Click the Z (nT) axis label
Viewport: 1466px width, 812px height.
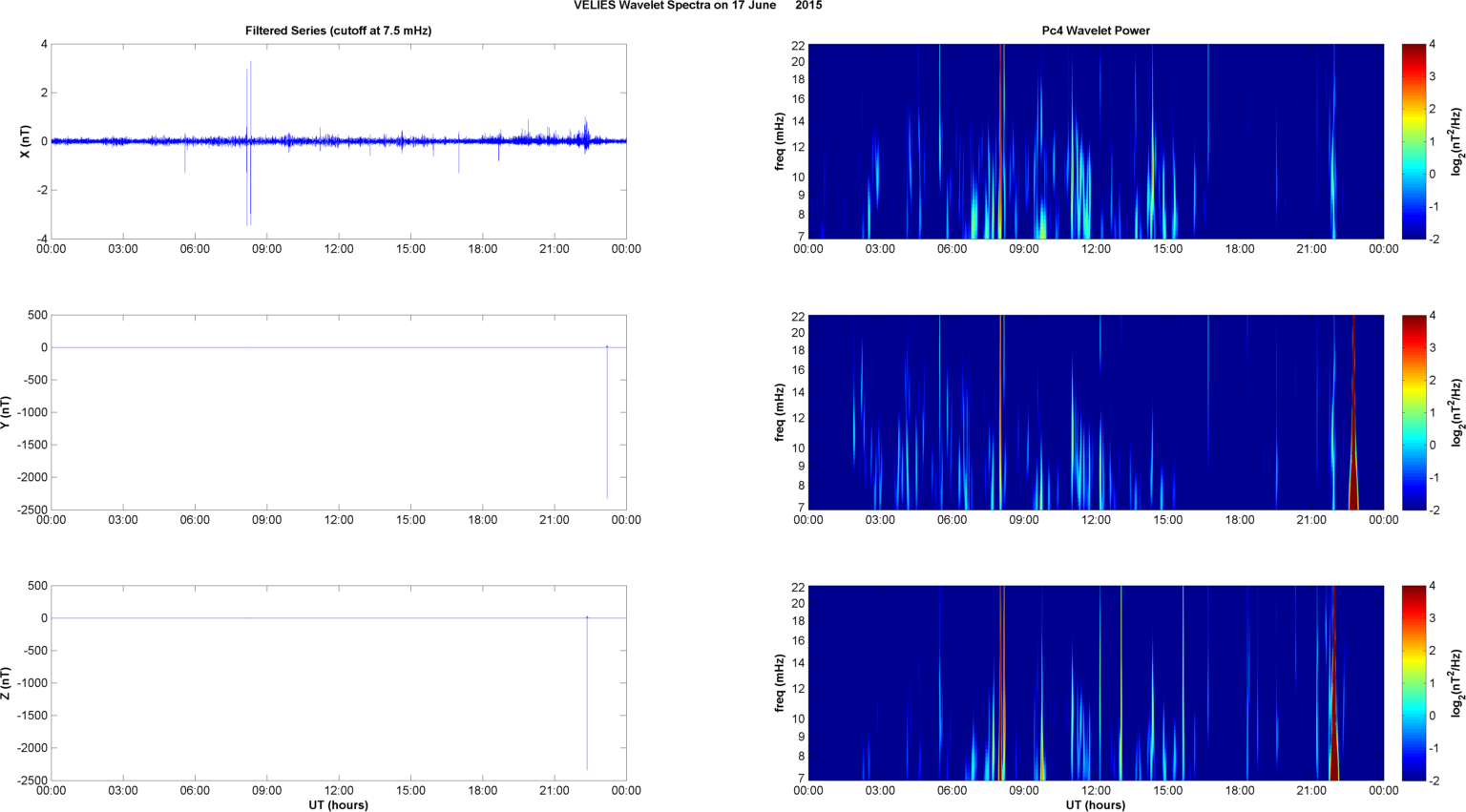tap(6, 683)
